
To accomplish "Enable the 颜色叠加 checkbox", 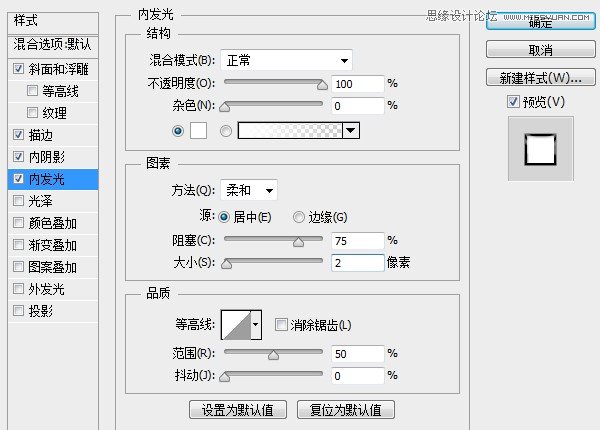I will [18, 223].
